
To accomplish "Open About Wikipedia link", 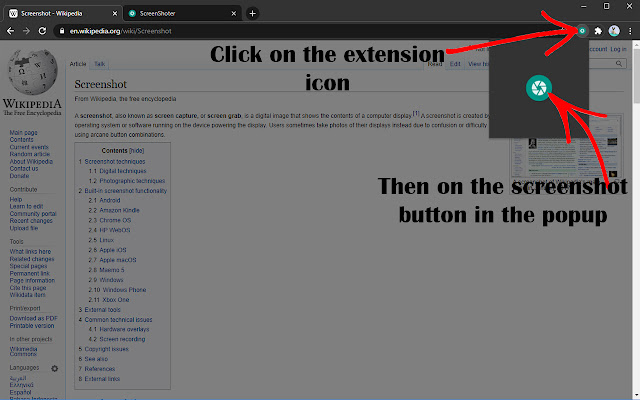I will click(31, 161).
